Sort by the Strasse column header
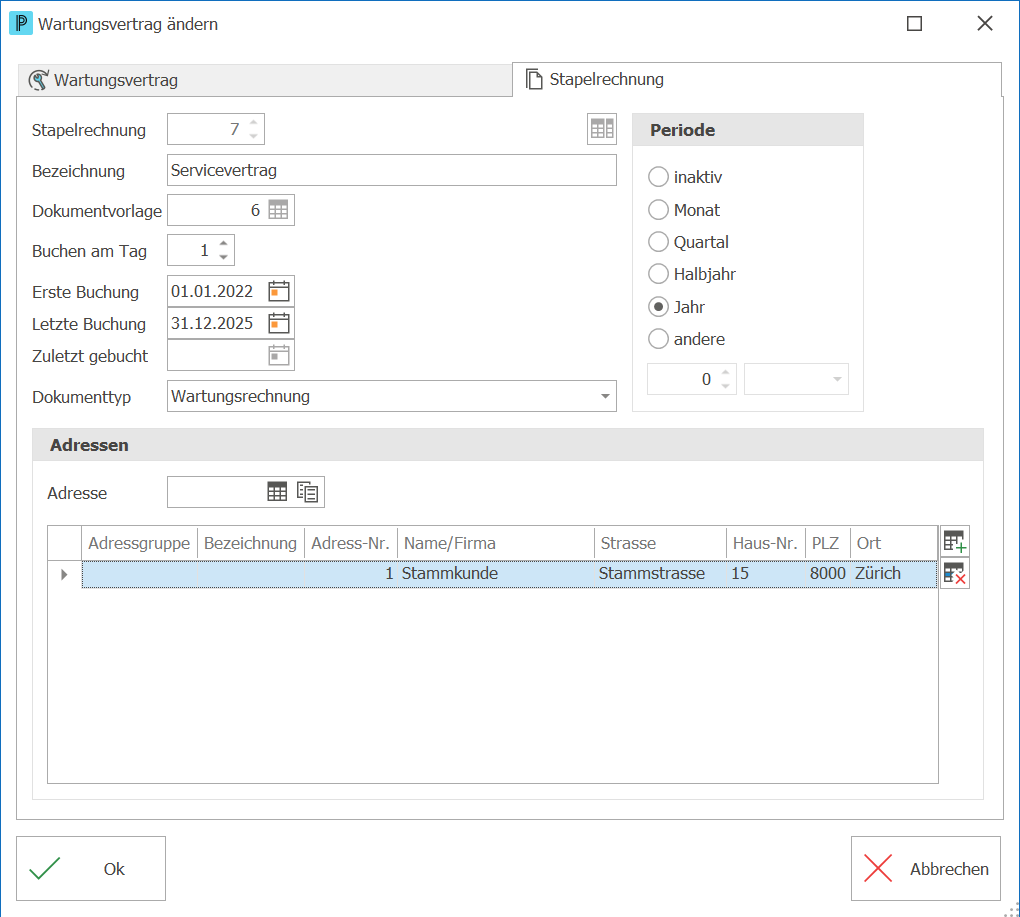The image size is (1020, 917). (x=660, y=543)
